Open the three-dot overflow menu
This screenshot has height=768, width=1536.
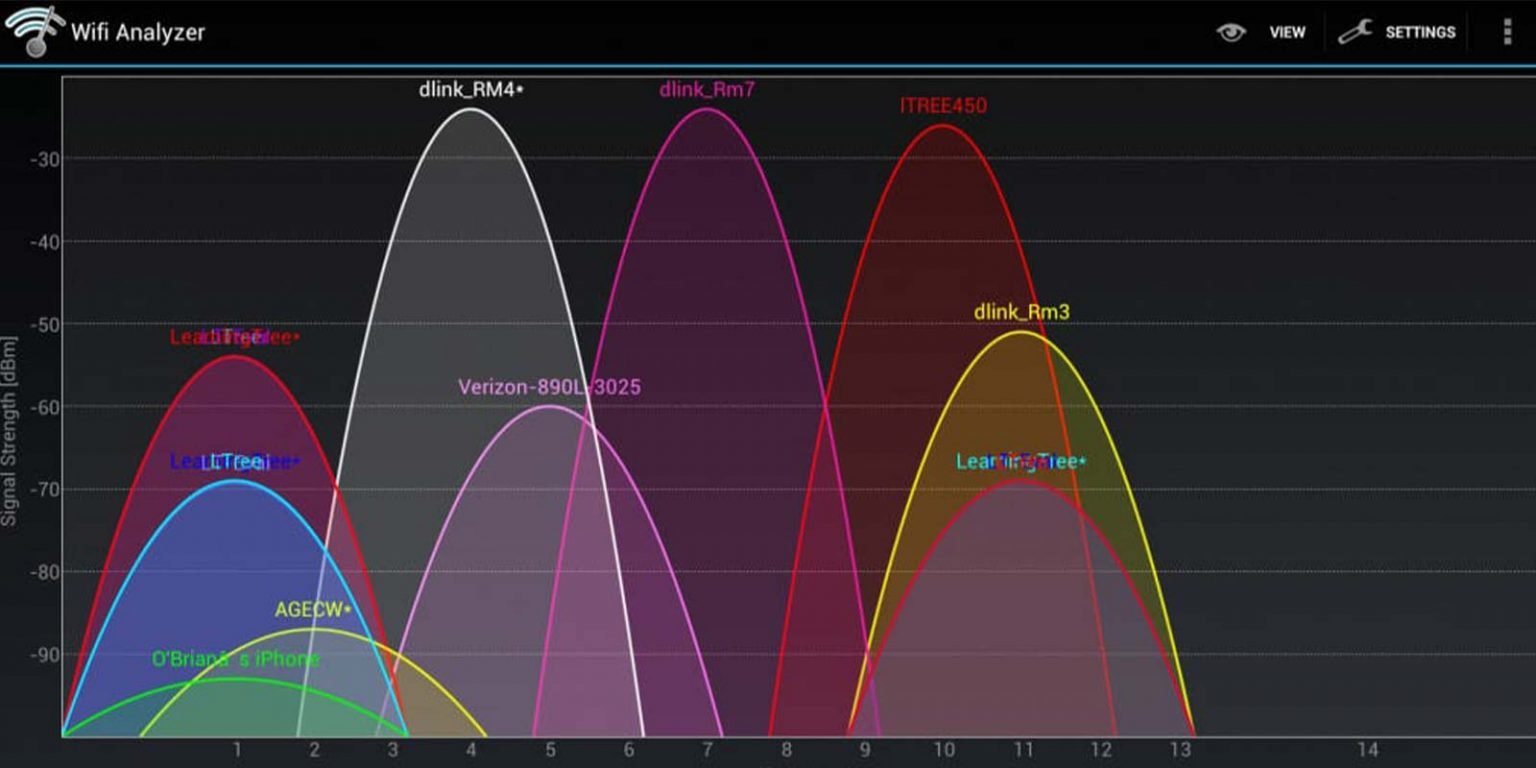pos(1508,31)
